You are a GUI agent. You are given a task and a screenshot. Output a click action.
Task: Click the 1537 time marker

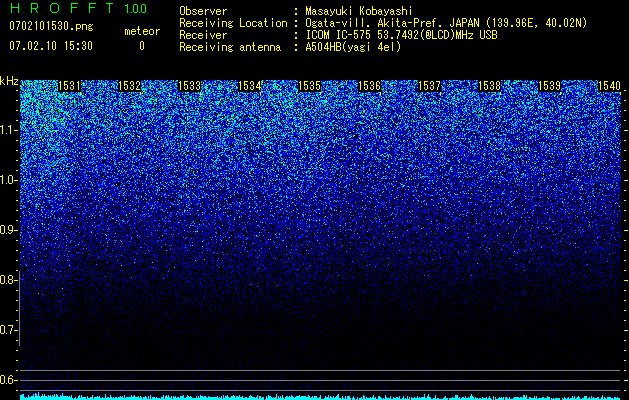(429, 86)
